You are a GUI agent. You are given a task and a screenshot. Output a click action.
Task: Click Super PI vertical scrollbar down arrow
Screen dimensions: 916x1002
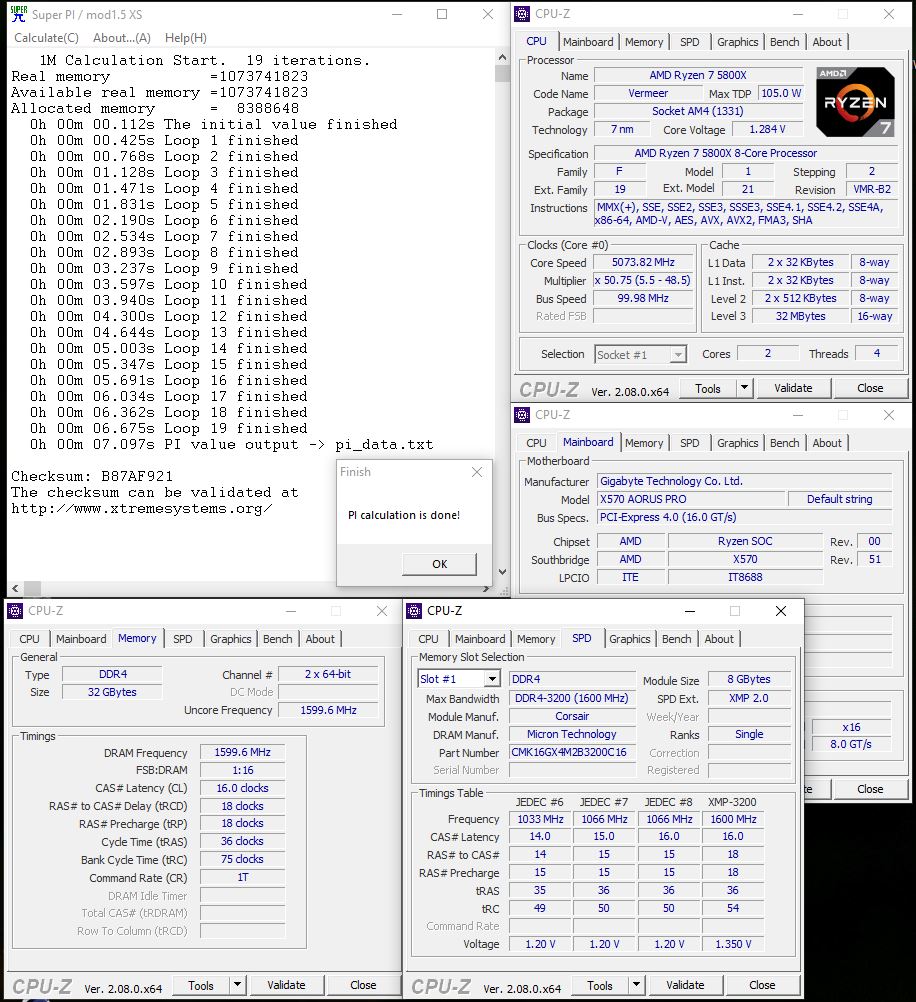(502, 572)
